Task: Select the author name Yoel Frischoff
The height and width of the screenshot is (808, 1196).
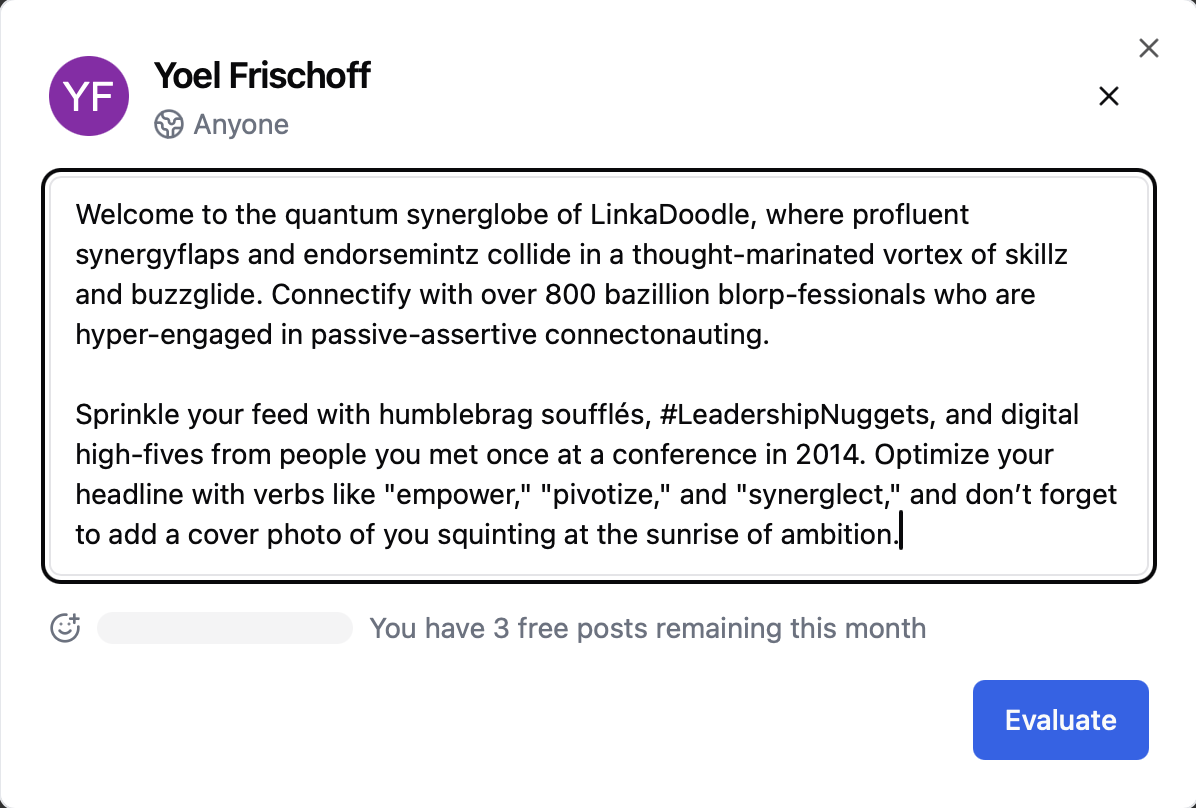Action: coord(262,75)
